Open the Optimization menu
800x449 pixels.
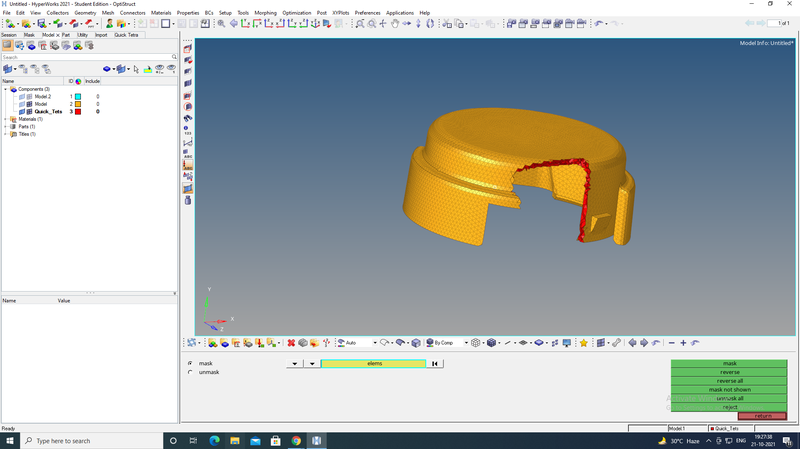tap(296, 13)
